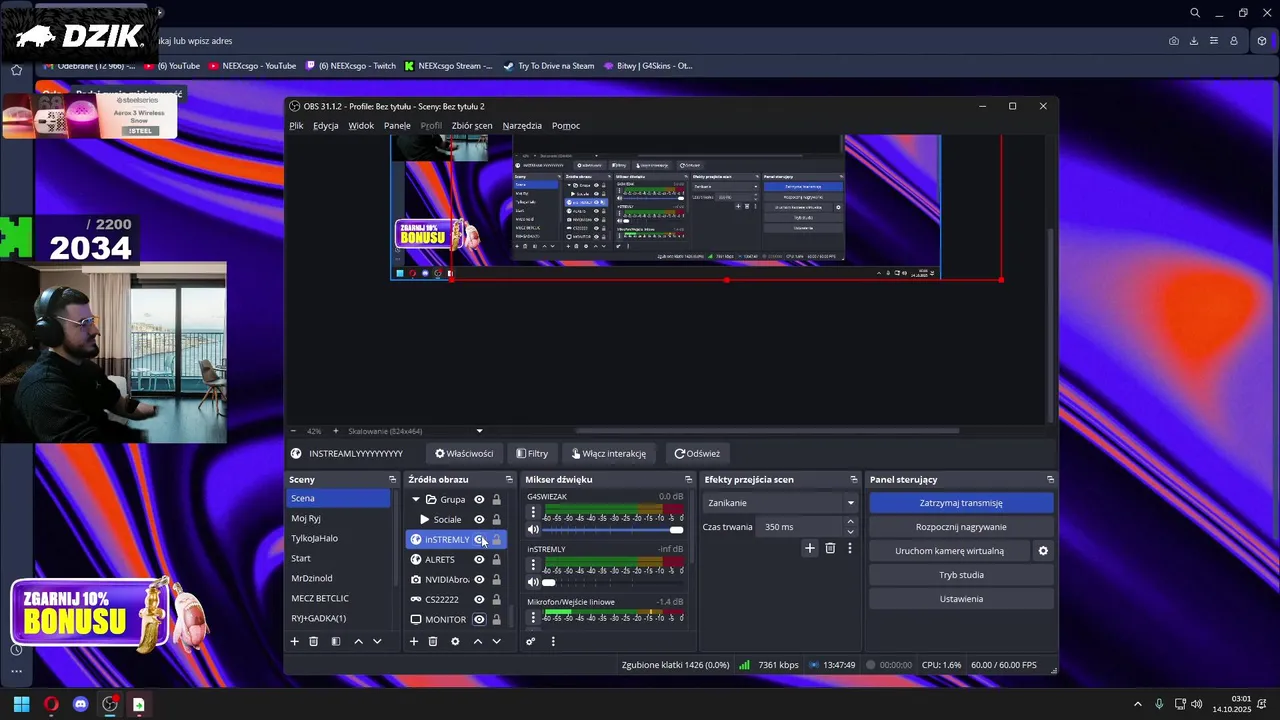1280x720 pixels.
Task: Open transition properties three-dot menu
Action: tap(850, 548)
